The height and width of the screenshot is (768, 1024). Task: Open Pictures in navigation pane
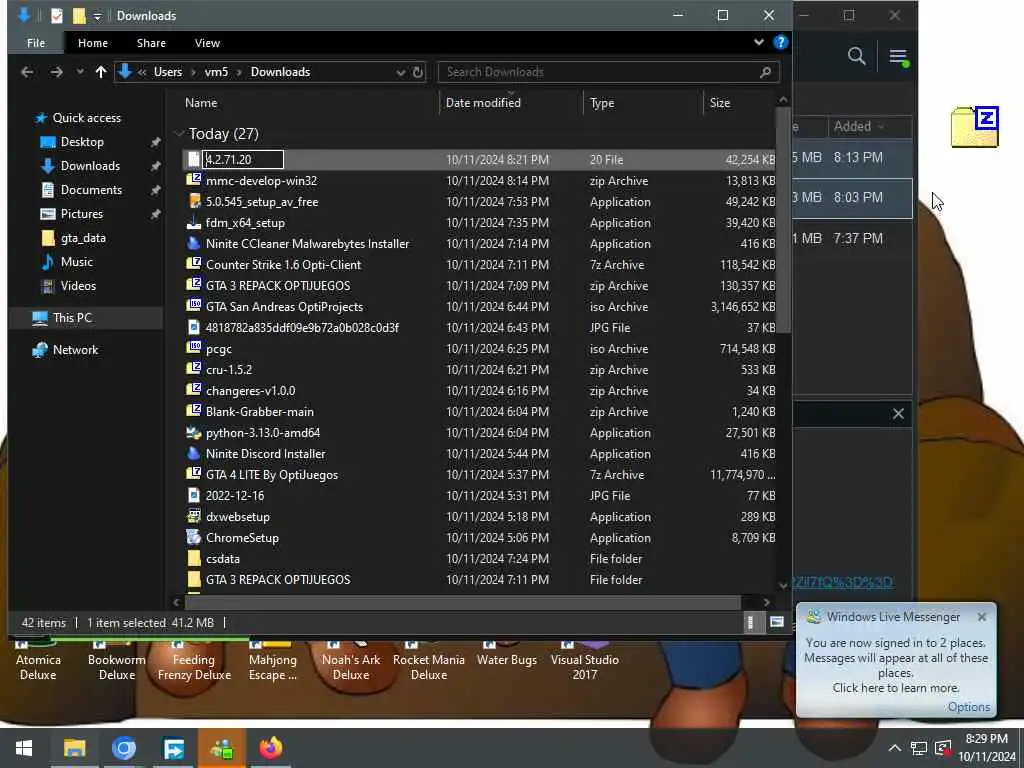coord(81,214)
